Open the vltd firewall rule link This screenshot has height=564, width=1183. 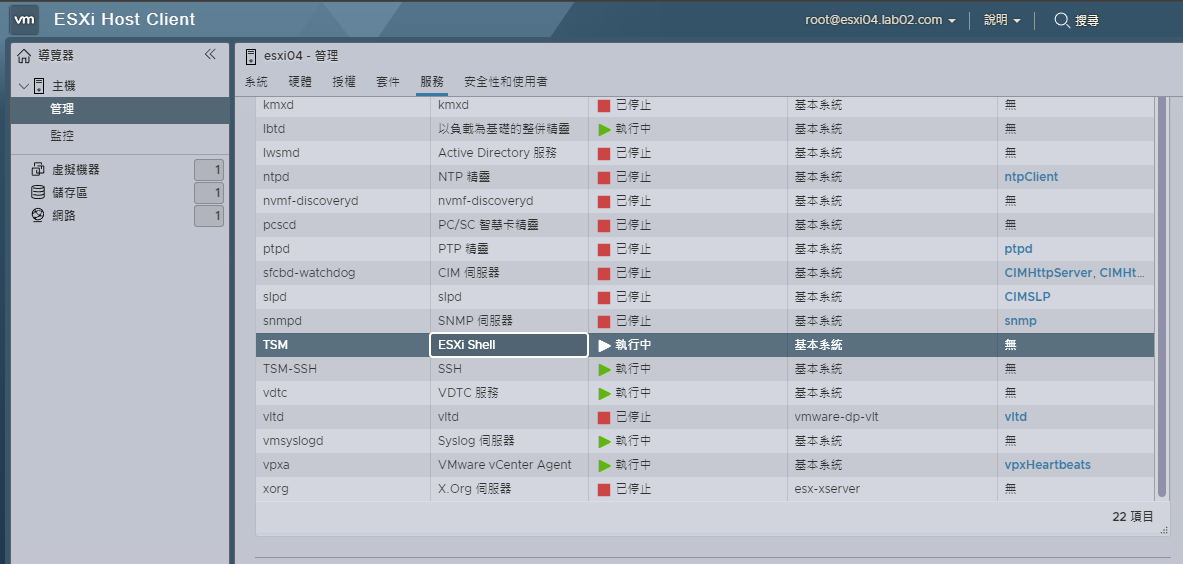pos(1016,416)
